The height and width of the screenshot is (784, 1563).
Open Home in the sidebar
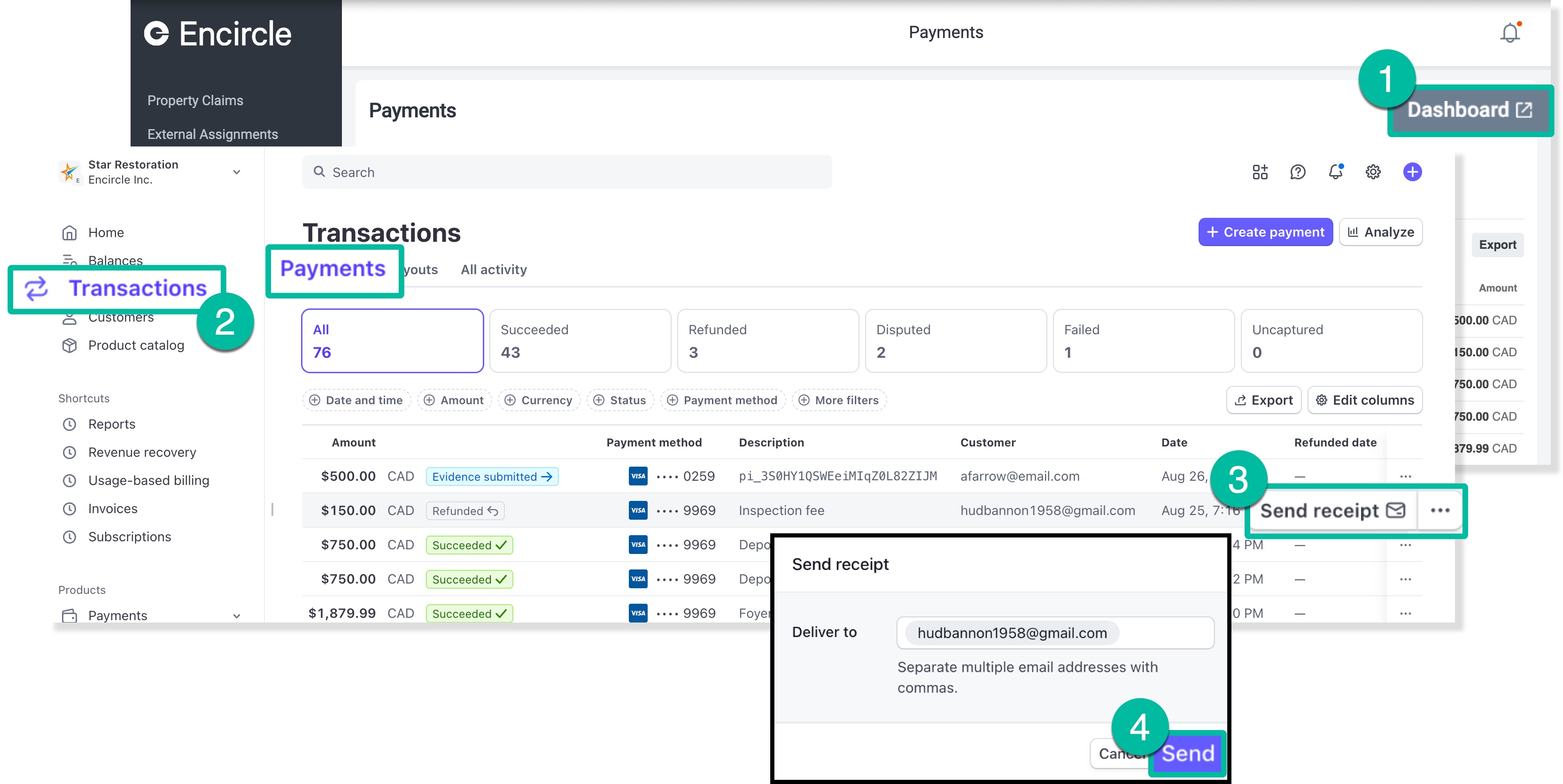coord(106,233)
